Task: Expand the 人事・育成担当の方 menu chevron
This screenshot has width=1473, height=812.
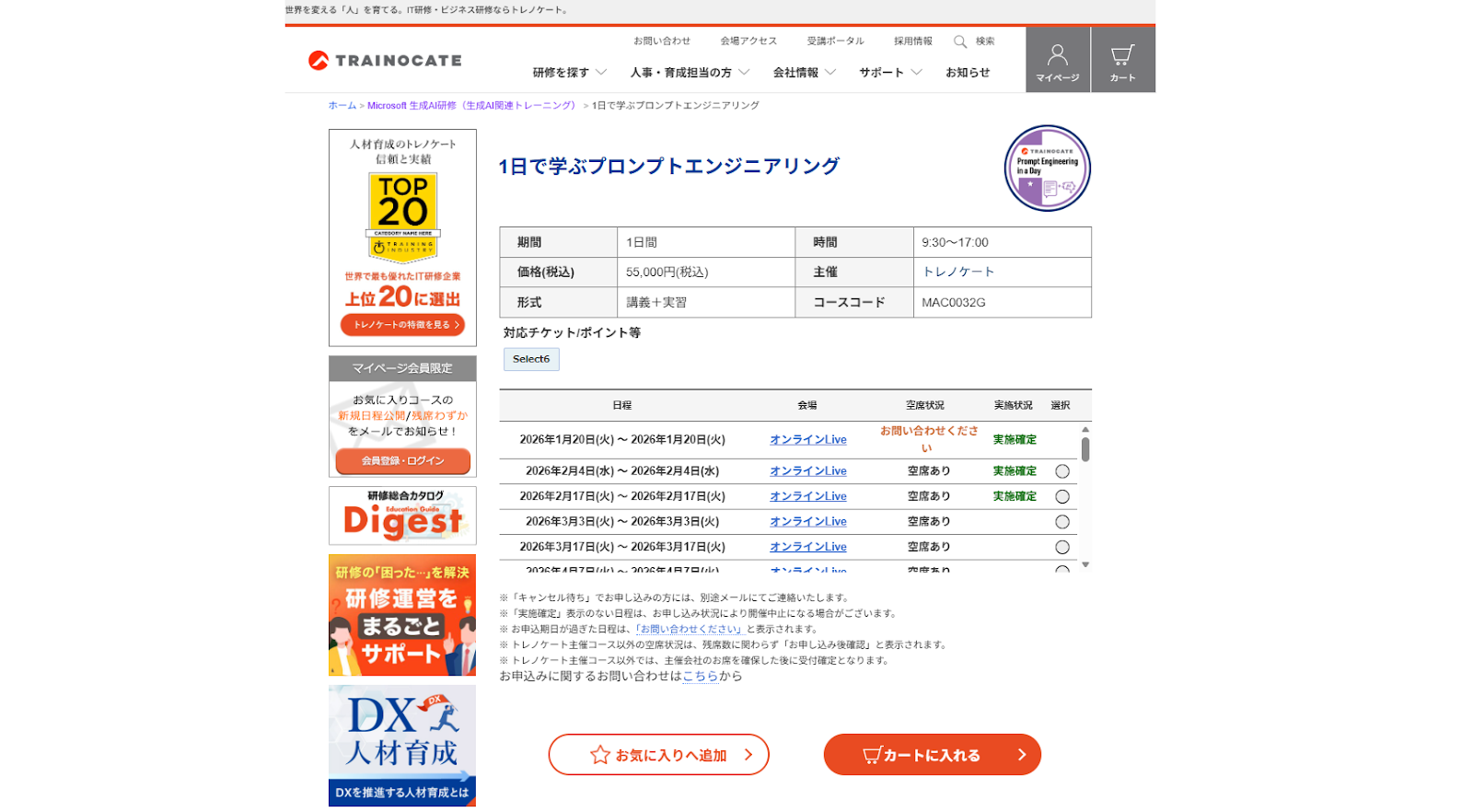Action: pyautogui.click(x=744, y=73)
